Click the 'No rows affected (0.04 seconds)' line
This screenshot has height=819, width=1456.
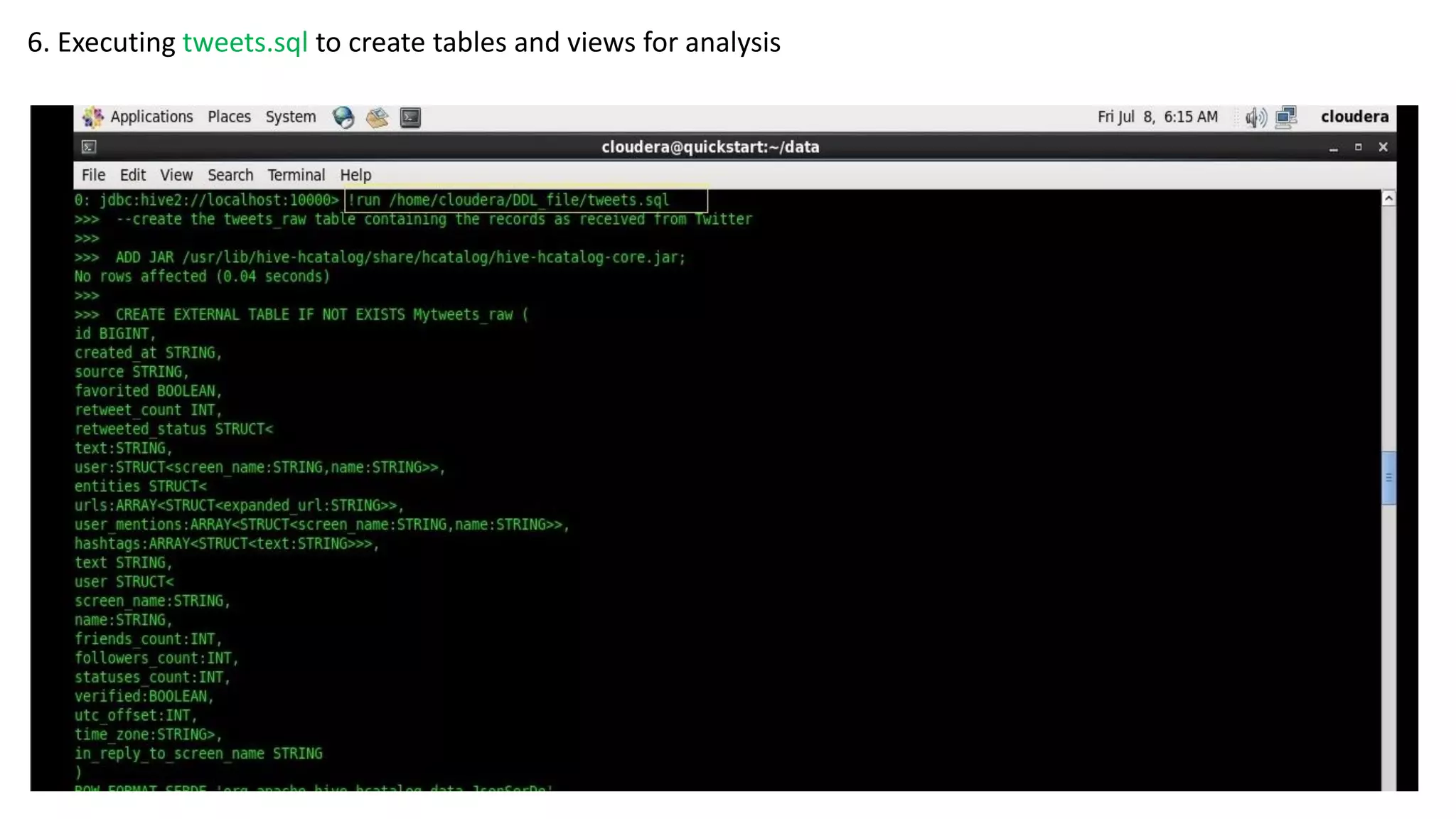(203, 277)
